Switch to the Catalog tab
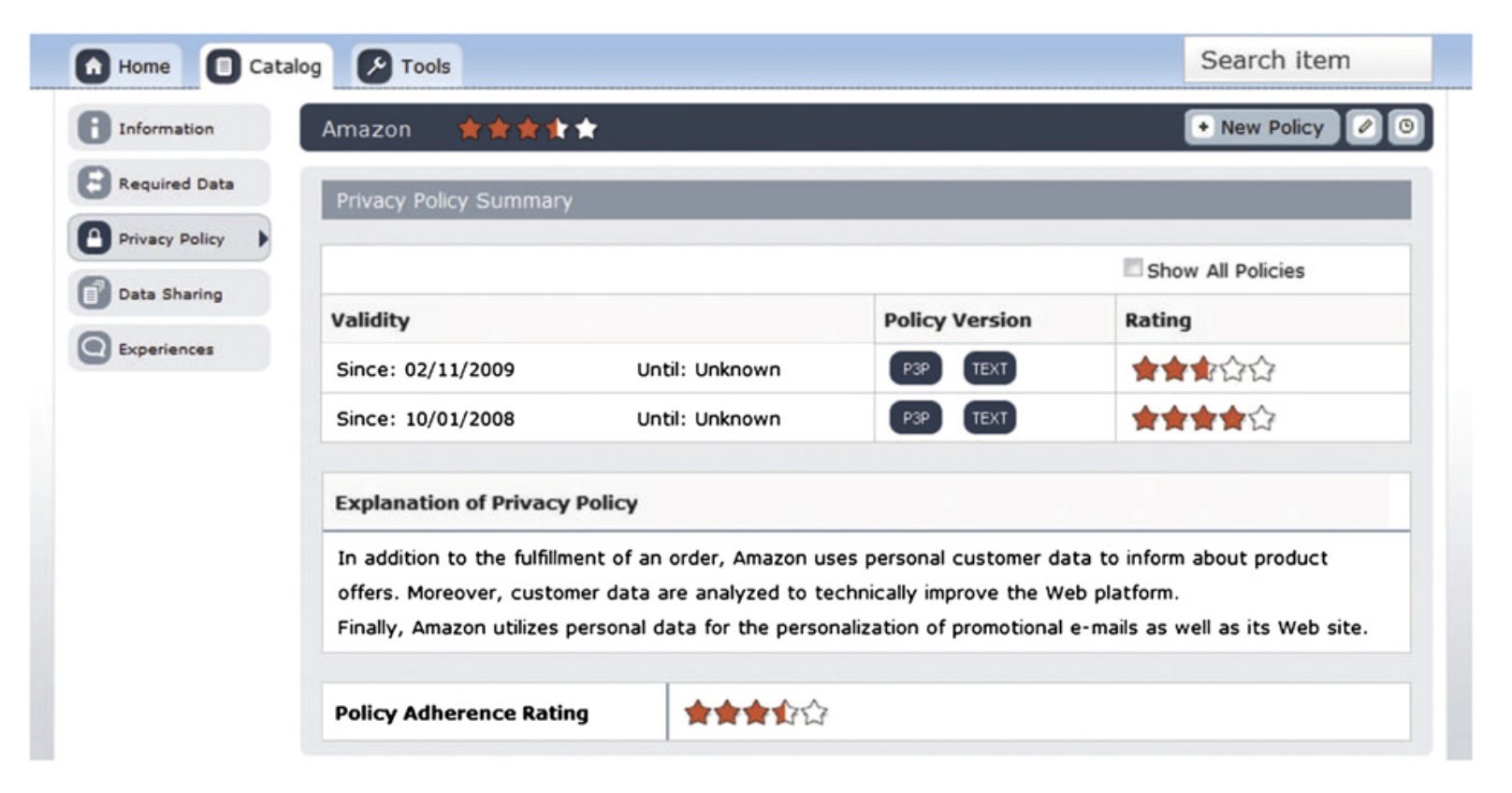Viewport: 1512px width, 793px height. [x=267, y=66]
